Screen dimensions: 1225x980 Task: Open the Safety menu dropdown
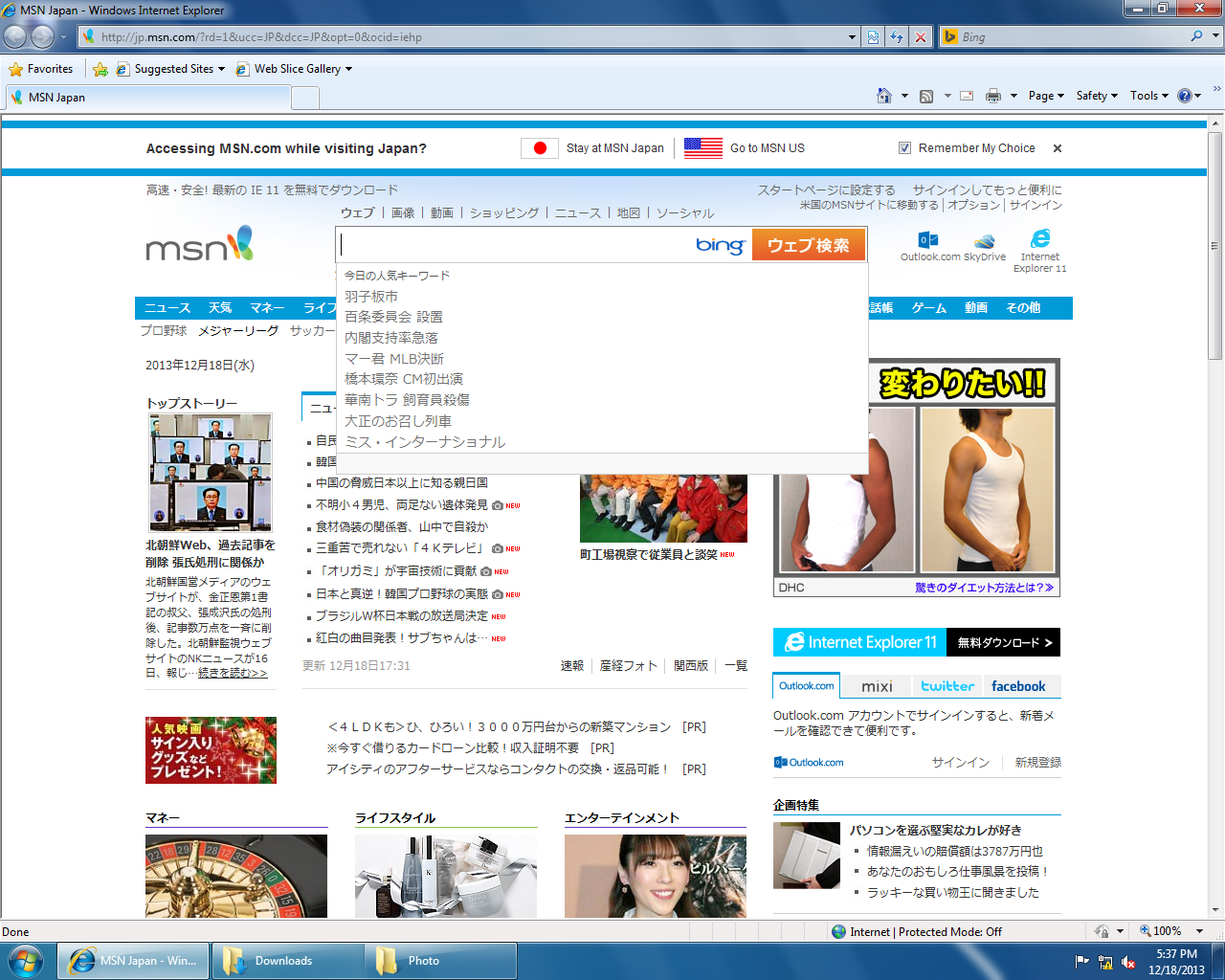(1097, 96)
